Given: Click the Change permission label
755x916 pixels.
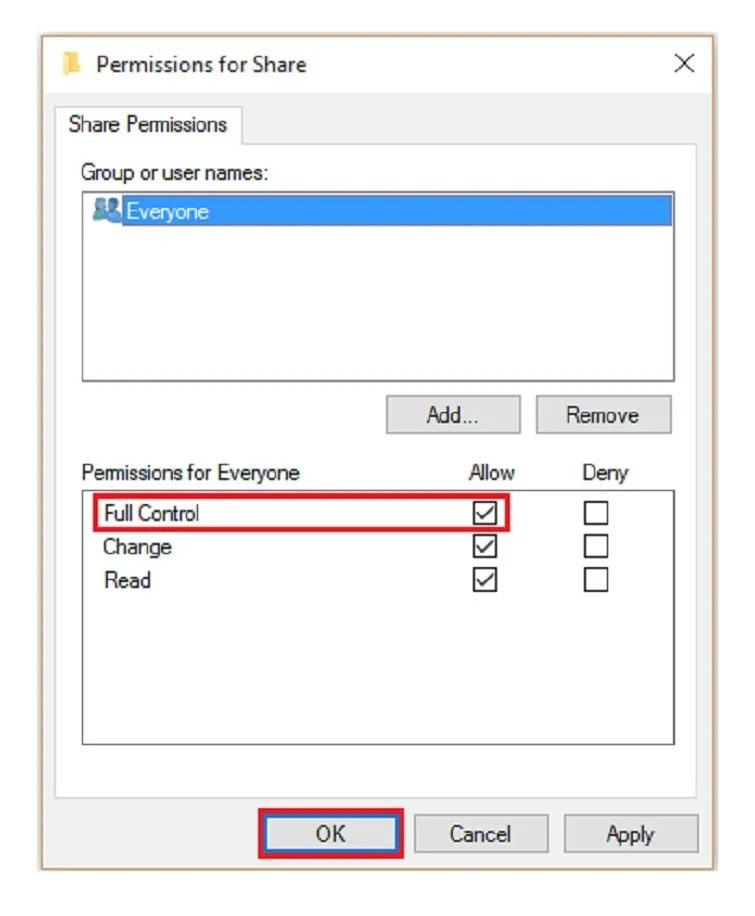Looking at the screenshot, I should [x=137, y=547].
